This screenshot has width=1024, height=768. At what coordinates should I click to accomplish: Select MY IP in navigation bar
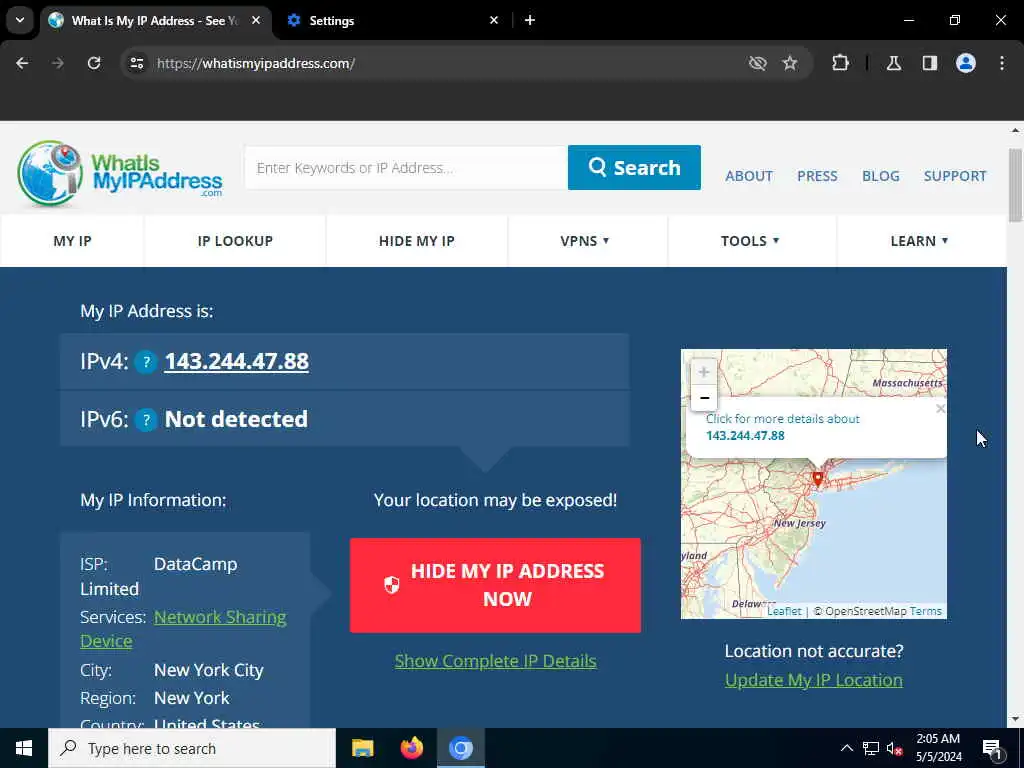coord(72,241)
